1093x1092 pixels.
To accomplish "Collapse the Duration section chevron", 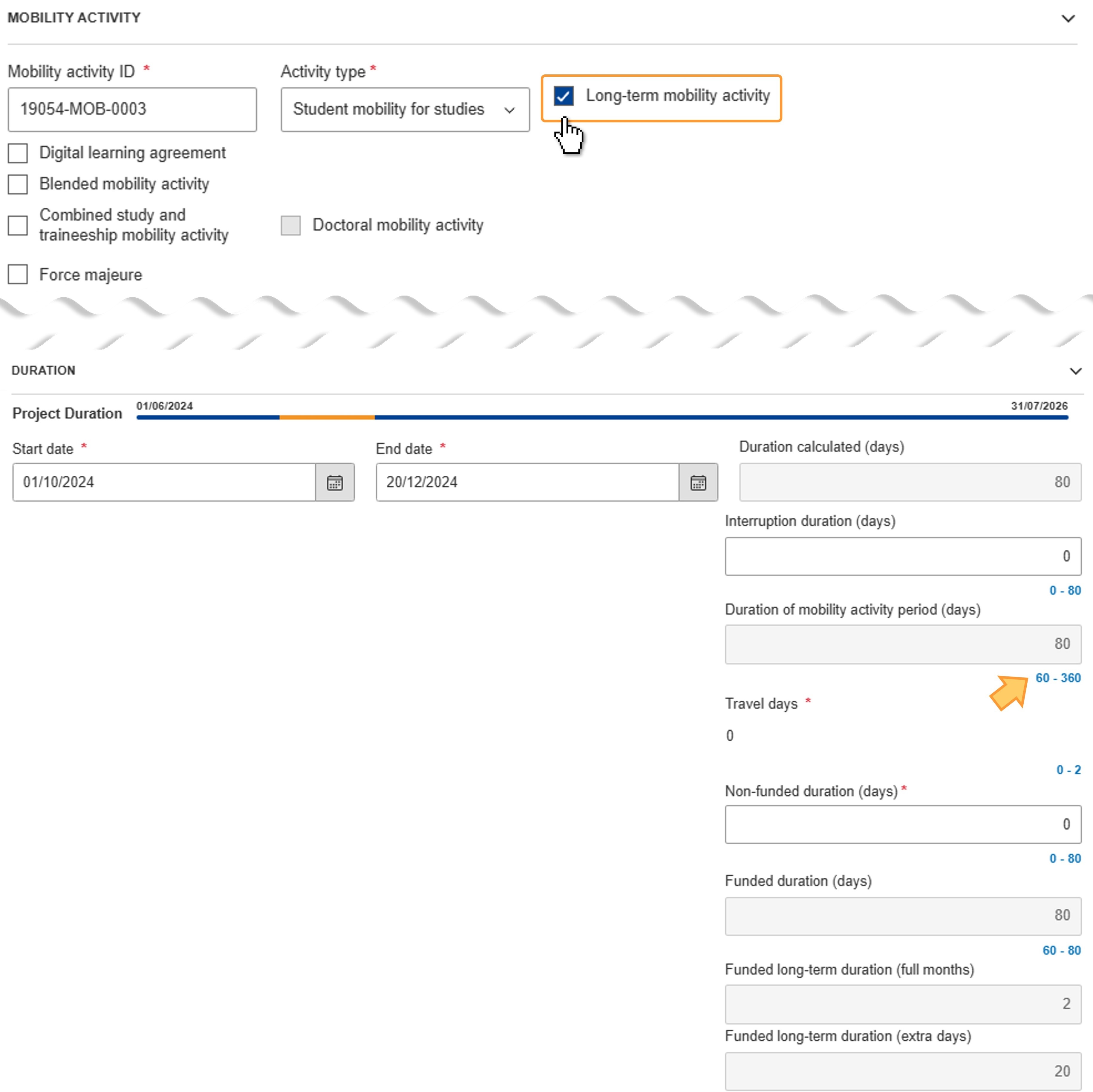I will pyautogui.click(x=1075, y=371).
